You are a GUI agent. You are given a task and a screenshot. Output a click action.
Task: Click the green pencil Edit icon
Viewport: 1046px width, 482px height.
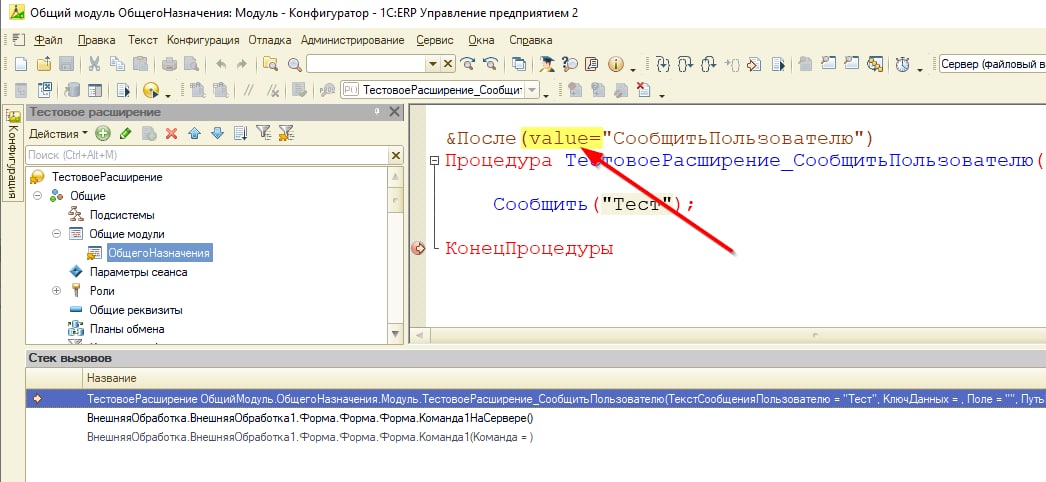click(x=125, y=133)
